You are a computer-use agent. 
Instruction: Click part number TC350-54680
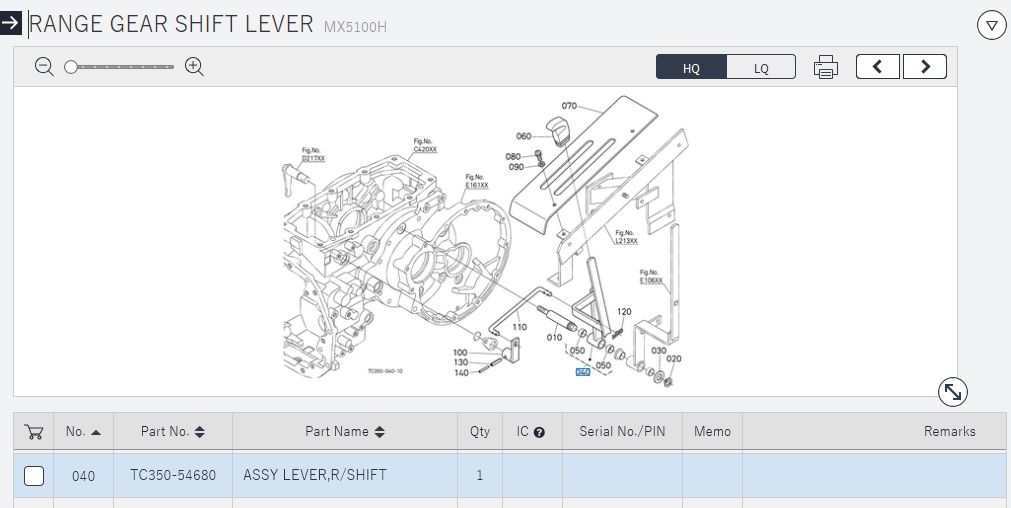click(x=173, y=475)
